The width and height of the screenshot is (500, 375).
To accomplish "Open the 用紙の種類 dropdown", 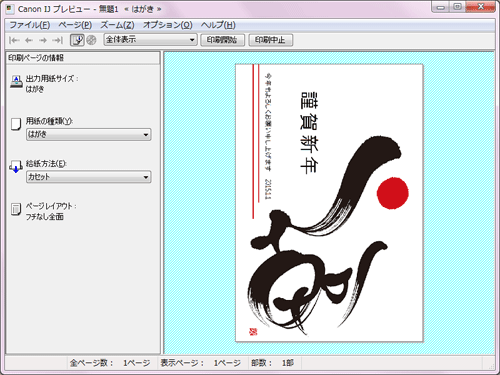I will pyautogui.click(x=89, y=134).
